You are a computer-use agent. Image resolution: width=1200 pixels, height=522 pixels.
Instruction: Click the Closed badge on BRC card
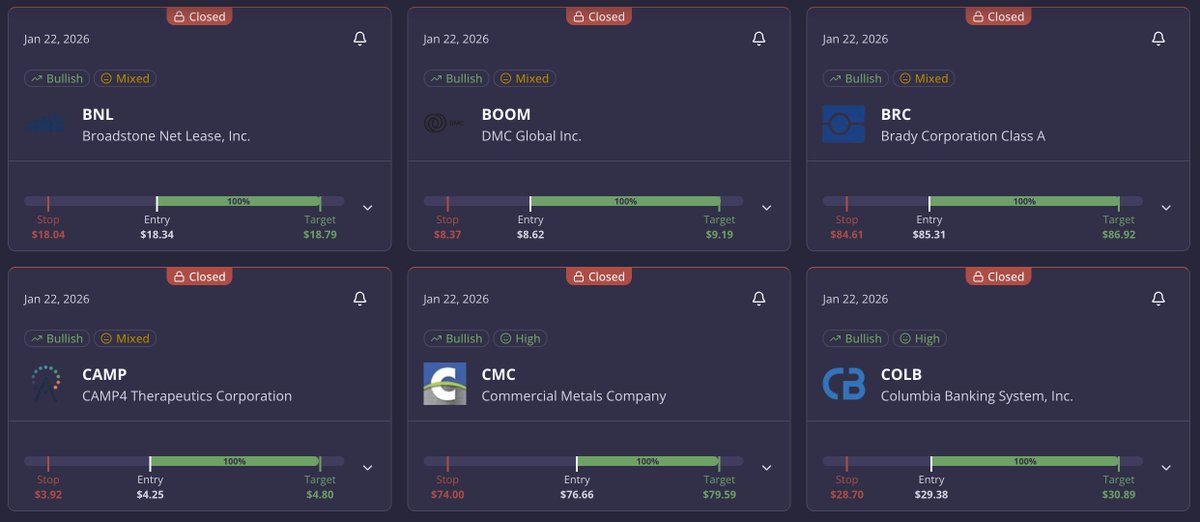(x=997, y=16)
